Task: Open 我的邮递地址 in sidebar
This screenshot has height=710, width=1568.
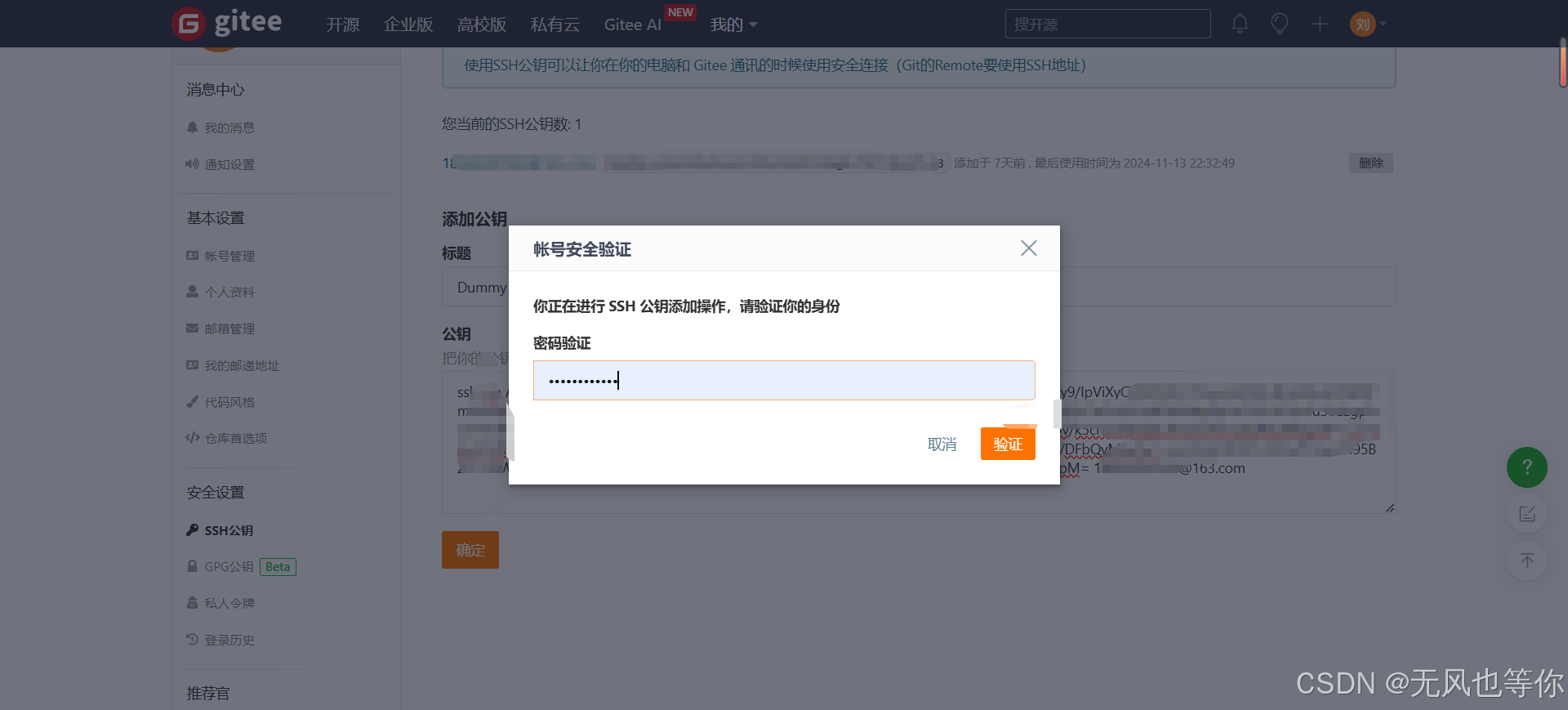Action: pyautogui.click(x=233, y=365)
